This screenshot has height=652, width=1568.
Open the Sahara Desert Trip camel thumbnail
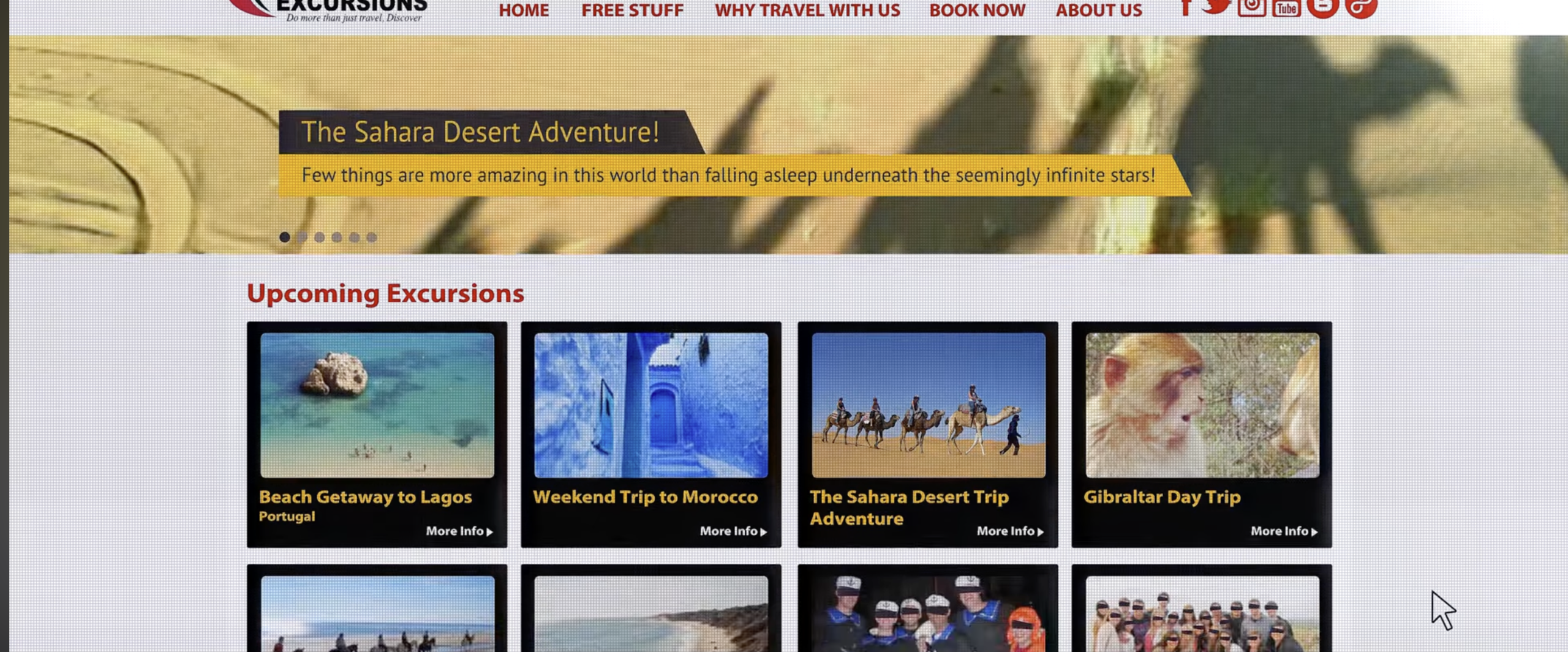(x=929, y=405)
